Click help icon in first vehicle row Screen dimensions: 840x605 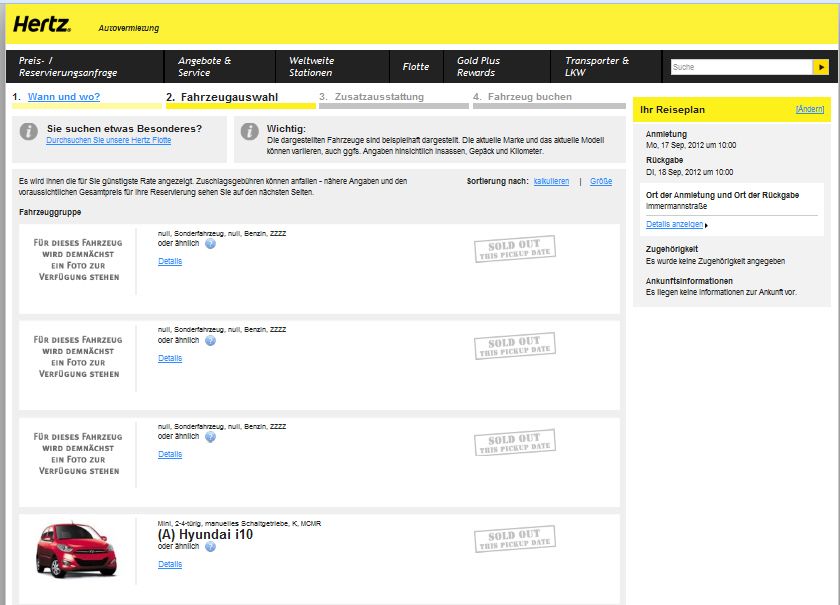[x=210, y=243]
